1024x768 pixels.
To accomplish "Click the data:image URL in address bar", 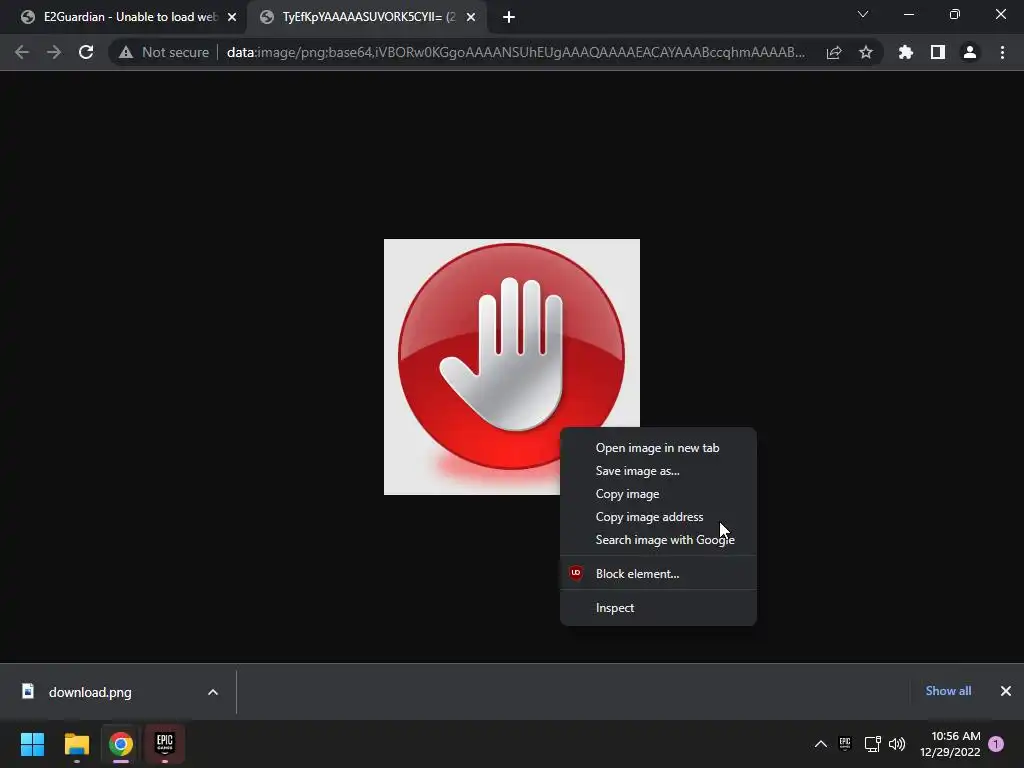I will (x=515, y=52).
